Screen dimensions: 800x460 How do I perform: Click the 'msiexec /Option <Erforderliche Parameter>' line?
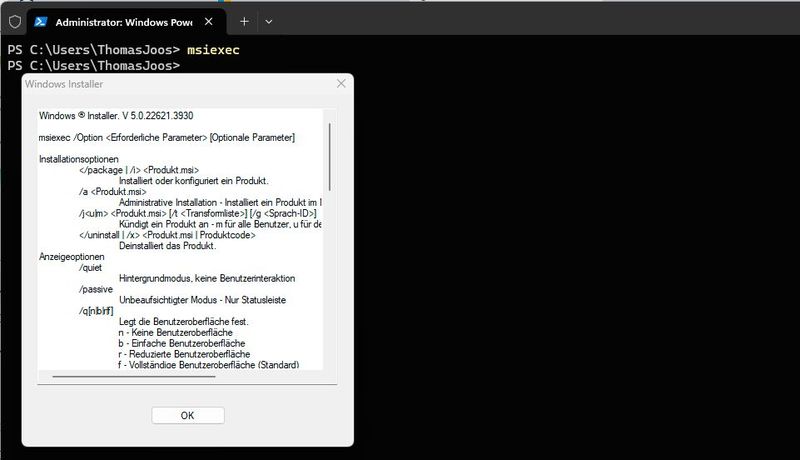166,138
